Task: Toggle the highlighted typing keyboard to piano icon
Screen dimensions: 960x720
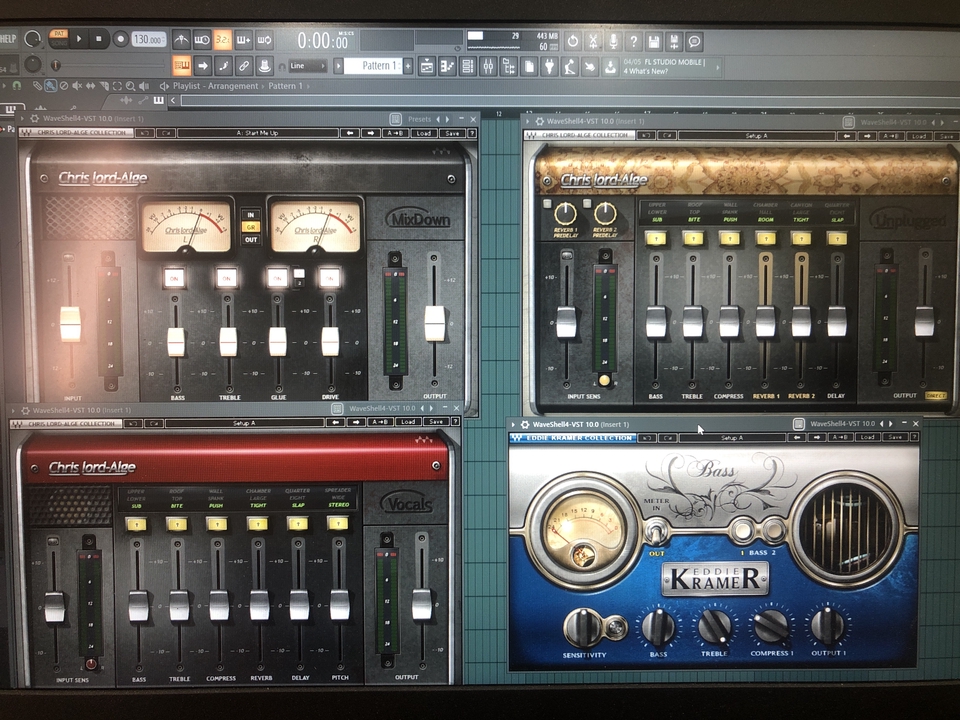Action: click(x=182, y=65)
